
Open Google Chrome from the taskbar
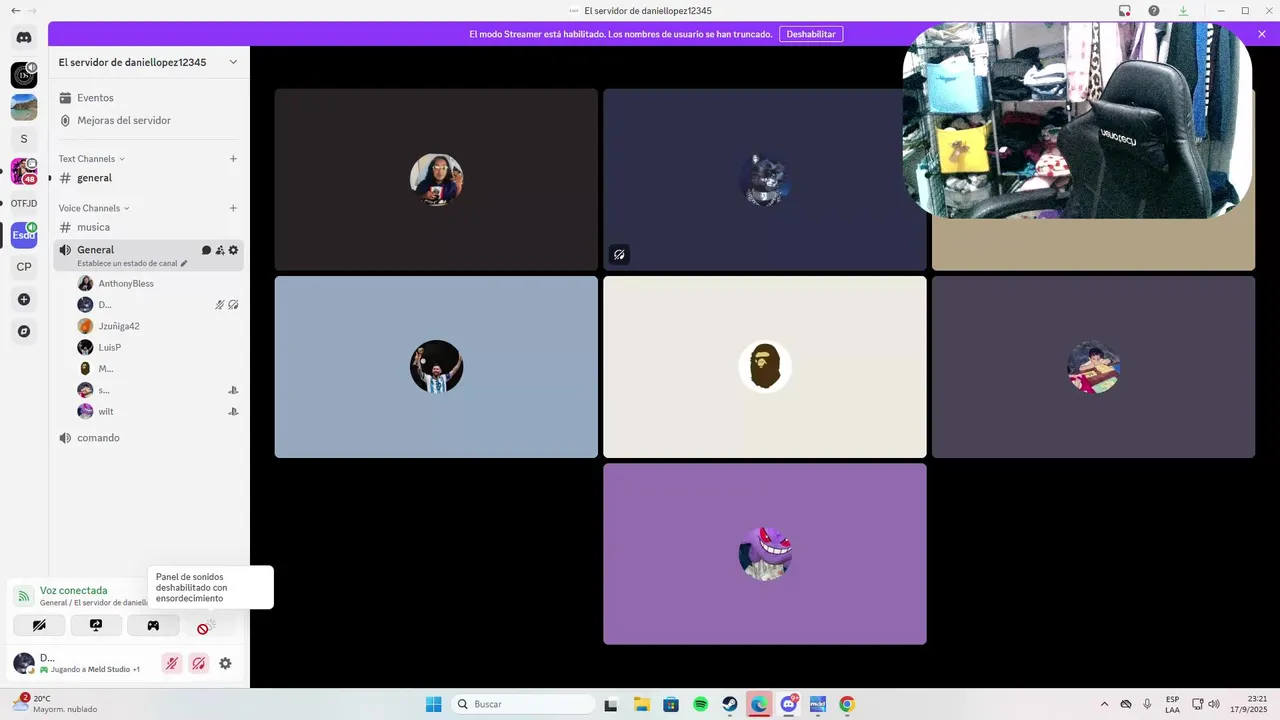point(847,704)
